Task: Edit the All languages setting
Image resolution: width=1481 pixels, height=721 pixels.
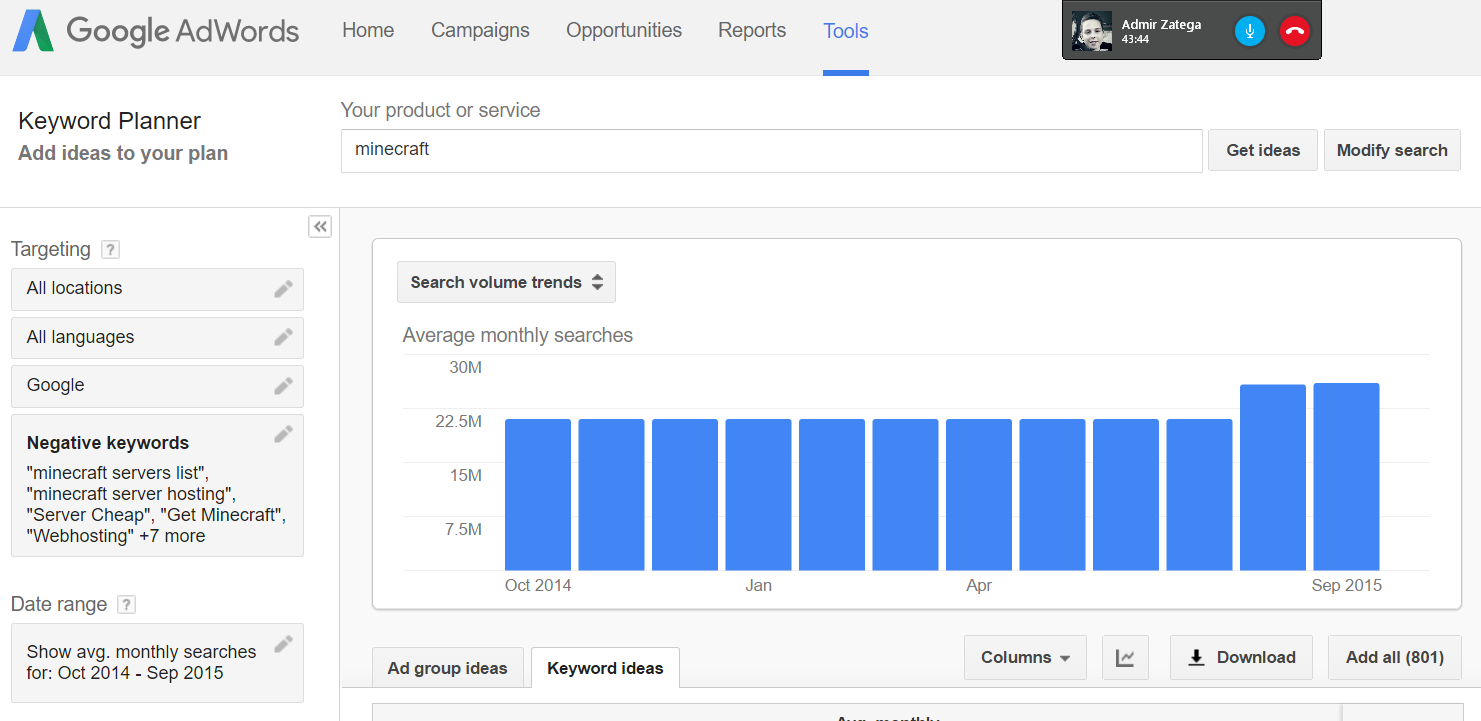Action: (x=284, y=338)
